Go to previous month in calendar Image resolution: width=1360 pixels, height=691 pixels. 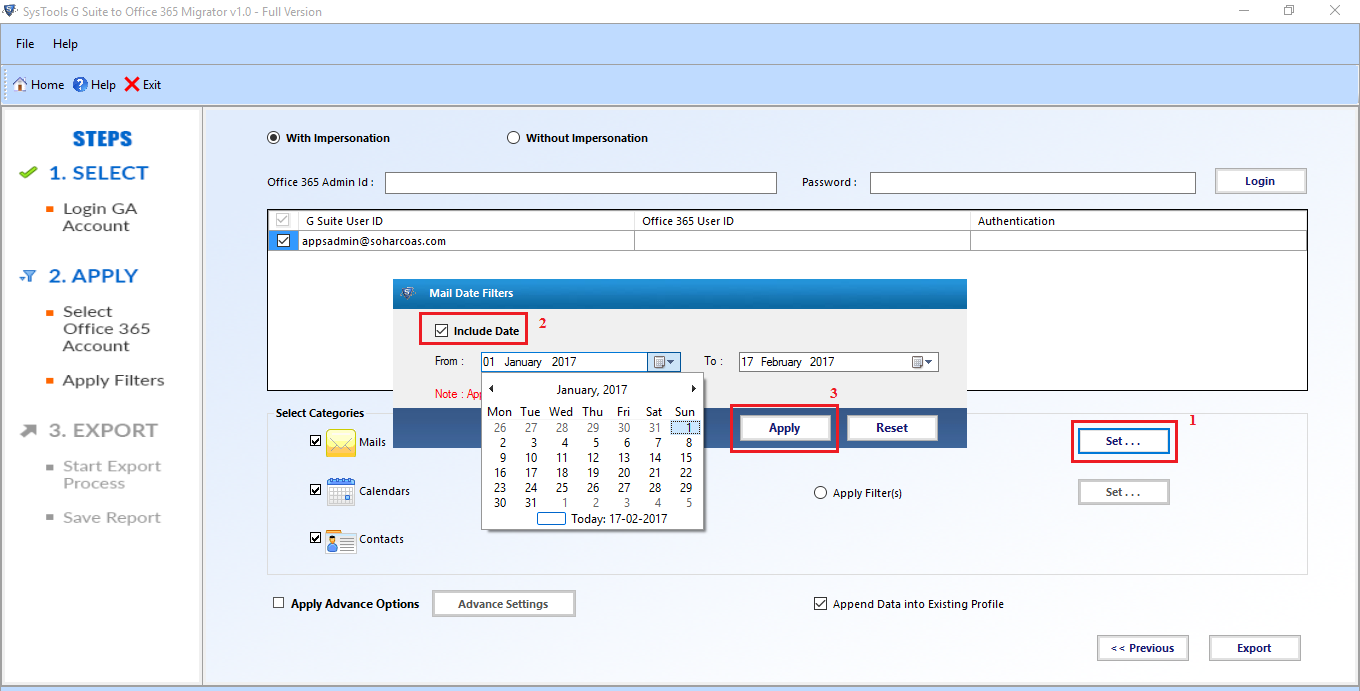tap(491, 389)
